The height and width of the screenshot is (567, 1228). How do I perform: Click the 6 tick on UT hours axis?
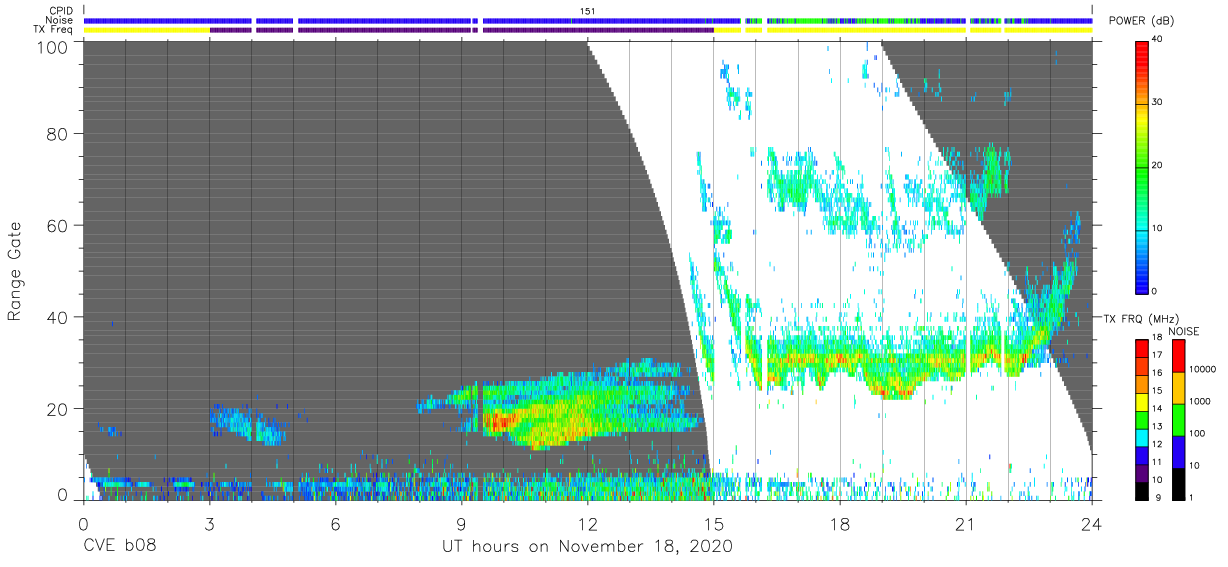coord(335,524)
